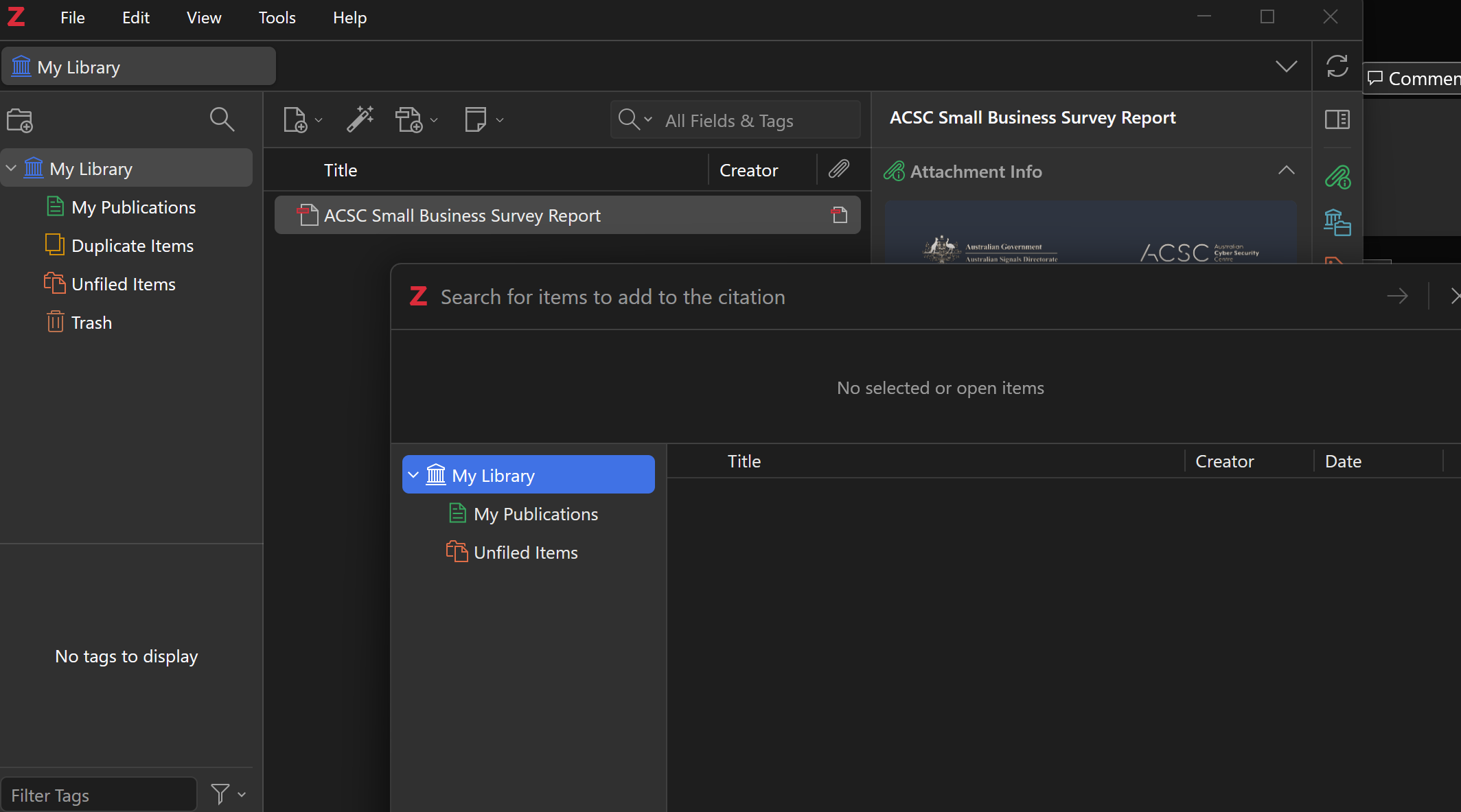The width and height of the screenshot is (1461, 812).
Task: Click the PDF attachment icon in ACSC row
Action: [x=839, y=216]
